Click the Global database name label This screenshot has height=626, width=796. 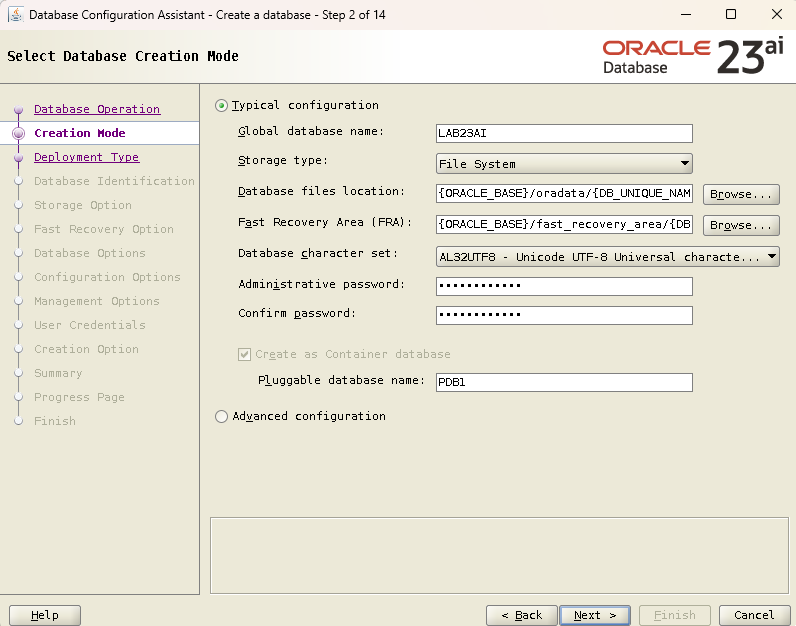point(311,131)
